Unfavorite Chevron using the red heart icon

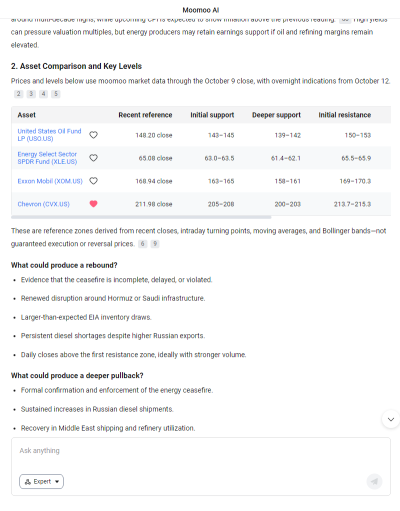(93, 204)
